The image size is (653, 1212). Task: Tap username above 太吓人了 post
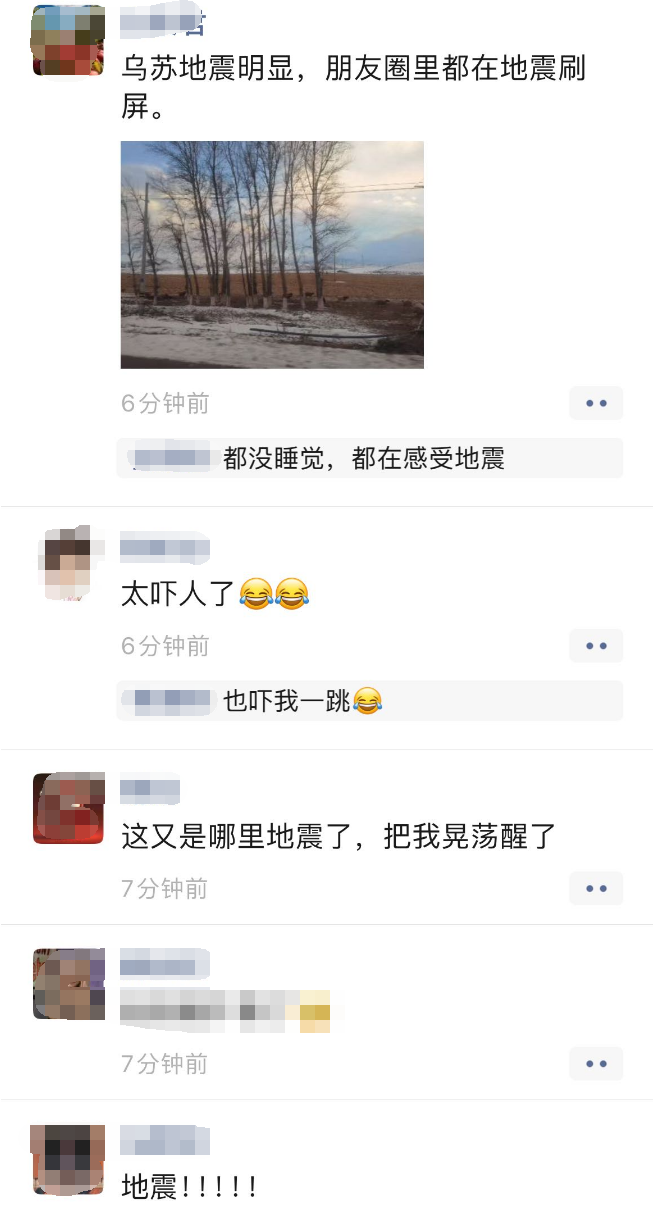pos(165,547)
